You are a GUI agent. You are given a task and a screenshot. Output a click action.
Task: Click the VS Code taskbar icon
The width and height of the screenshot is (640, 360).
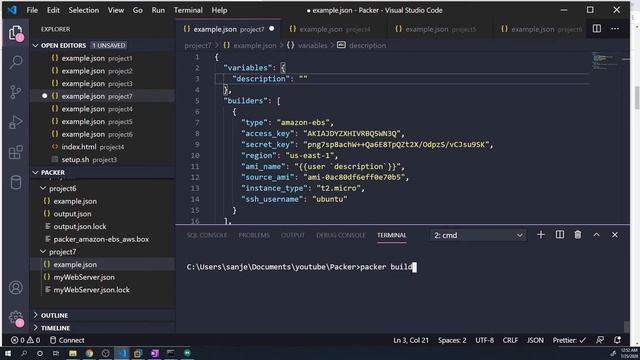(x=122, y=353)
